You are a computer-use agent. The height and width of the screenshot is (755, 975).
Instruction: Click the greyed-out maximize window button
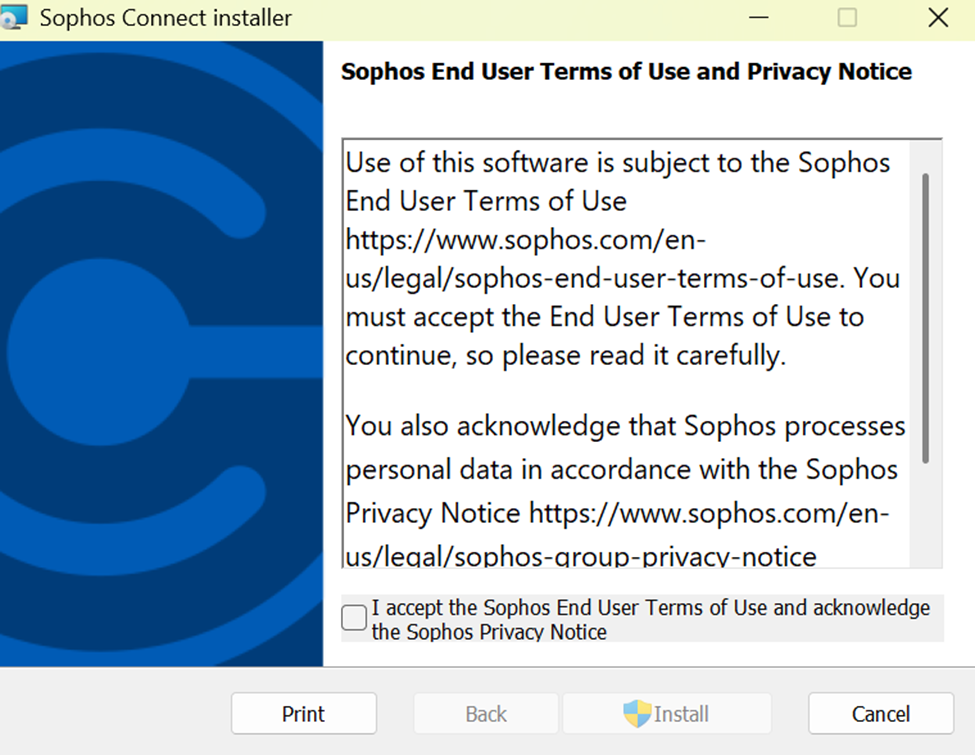847,17
